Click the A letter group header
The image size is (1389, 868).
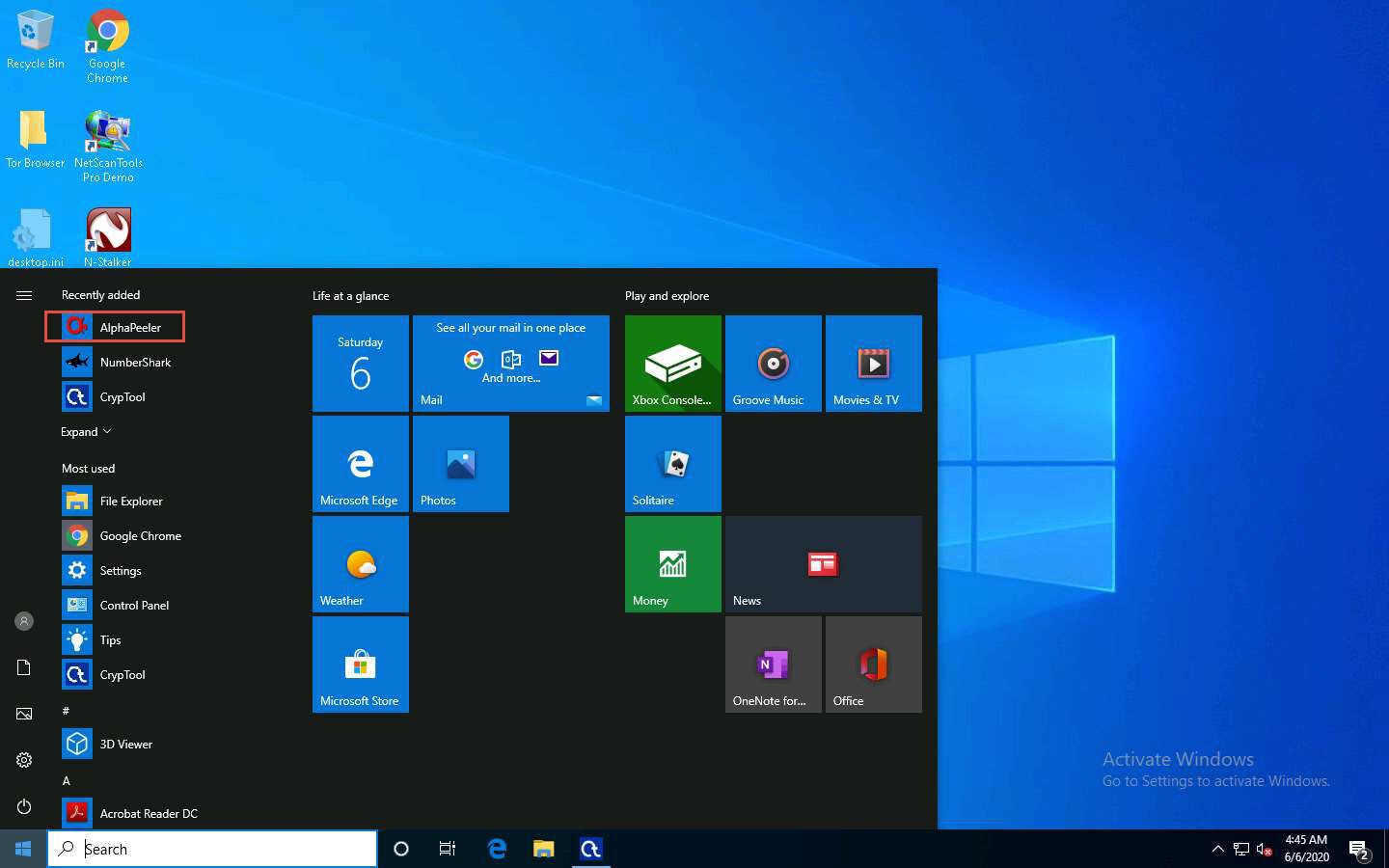click(67, 780)
